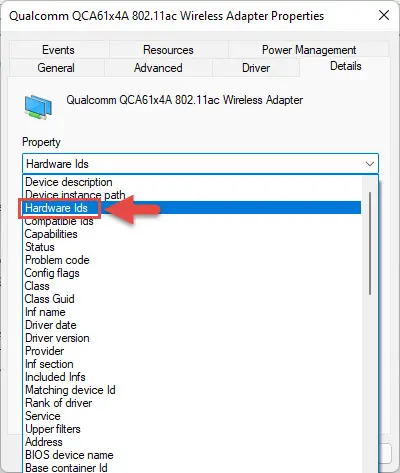Viewport: 400px width, 473px height.
Task: Select the Provider property
Action: [x=193, y=351]
